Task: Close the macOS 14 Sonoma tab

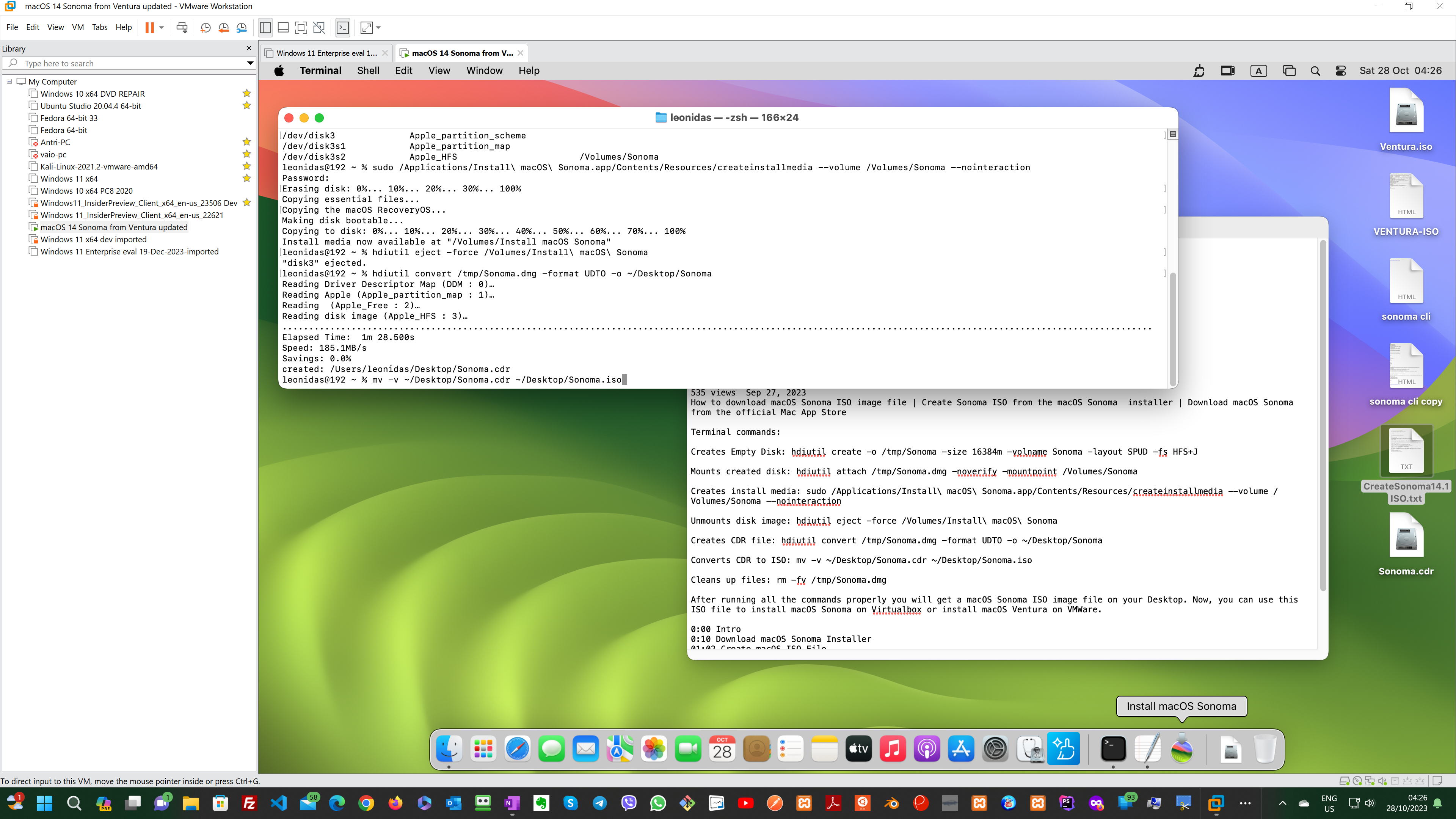Action: [520, 53]
